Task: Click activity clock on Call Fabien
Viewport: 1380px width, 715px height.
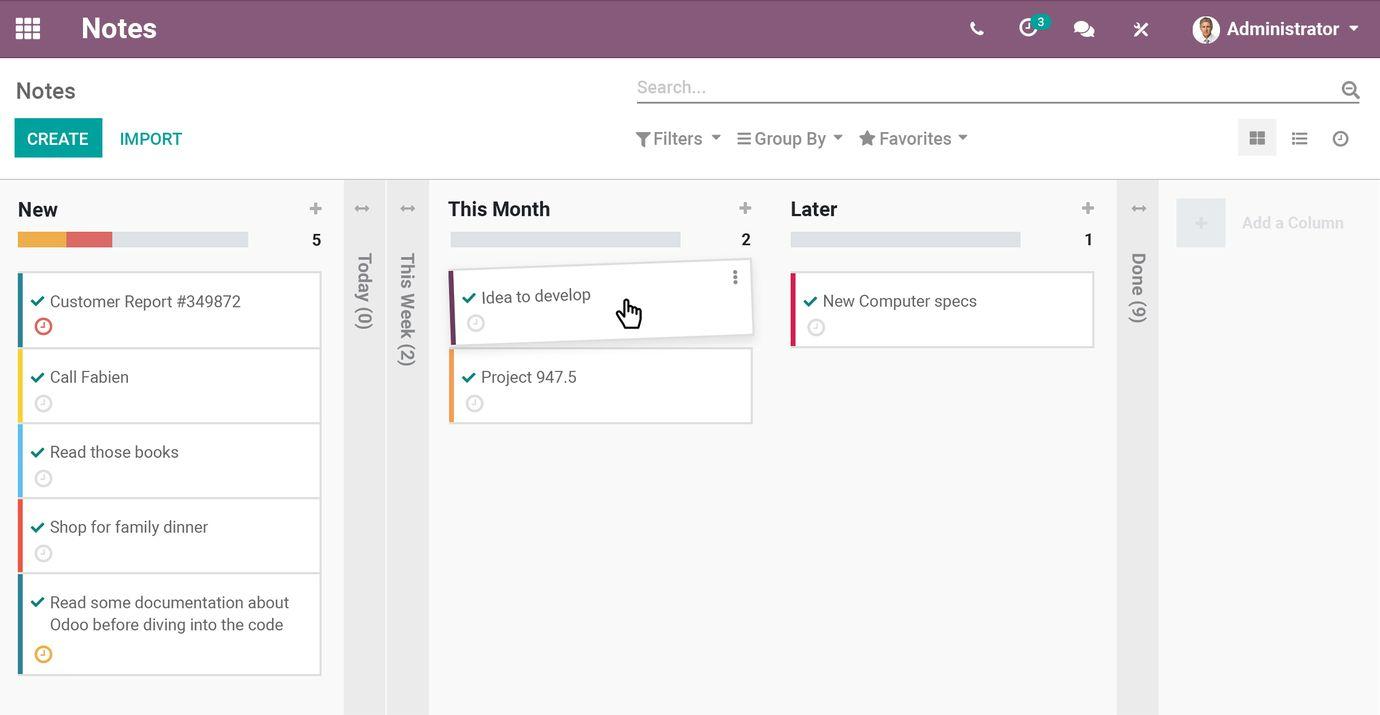Action: pos(43,404)
